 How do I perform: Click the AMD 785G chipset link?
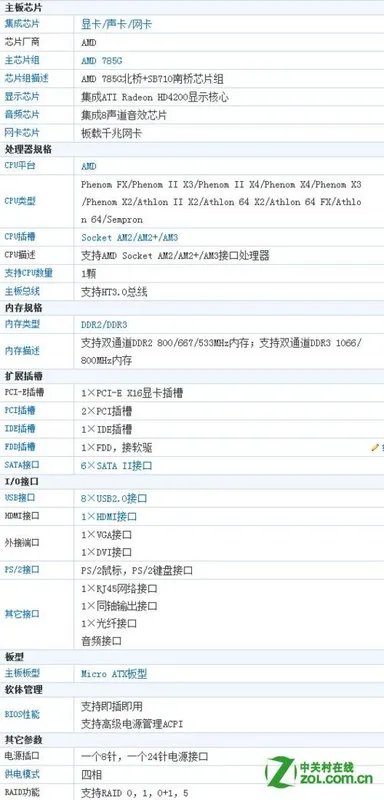pyautogui.click(x=102, y=61)
